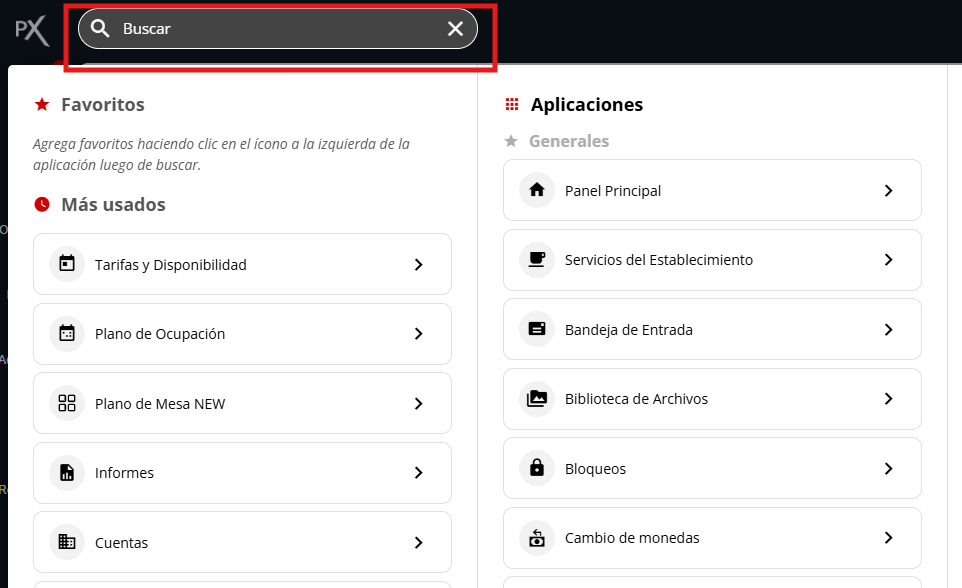Click the Bloqueos padlock icon
The height and width of the screenshot is (588, 962).
click(x=537, y=468)
